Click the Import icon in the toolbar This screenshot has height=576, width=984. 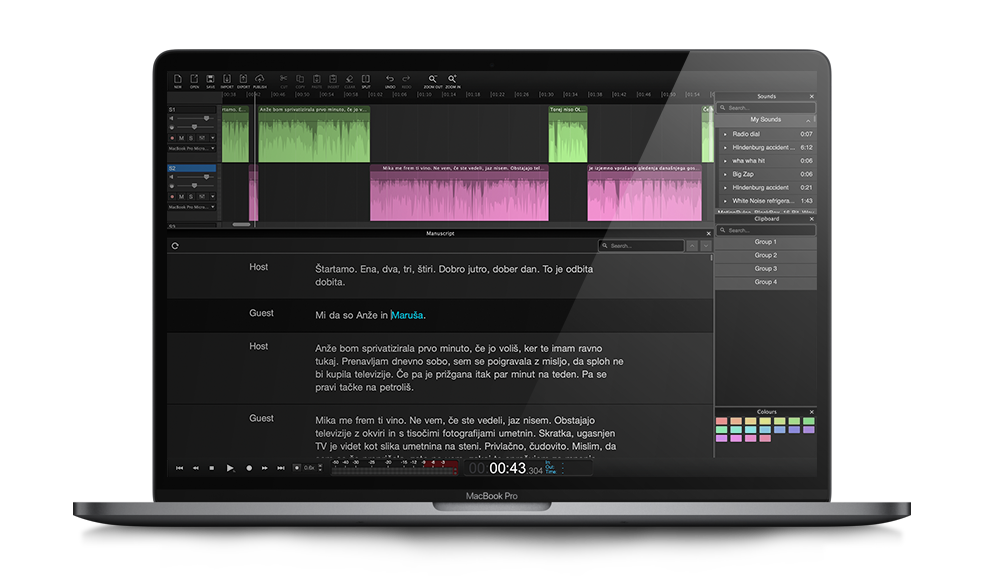pos(227,80)
